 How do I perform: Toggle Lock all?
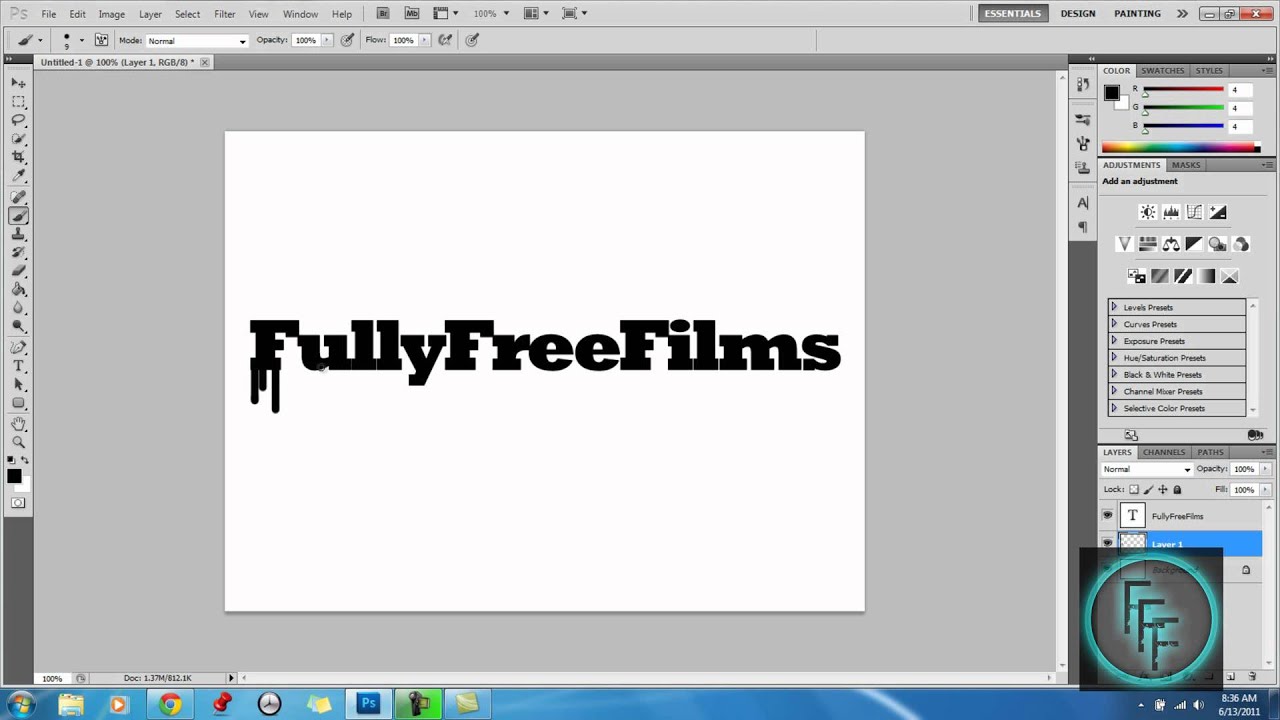click(x=1177, y=489)
